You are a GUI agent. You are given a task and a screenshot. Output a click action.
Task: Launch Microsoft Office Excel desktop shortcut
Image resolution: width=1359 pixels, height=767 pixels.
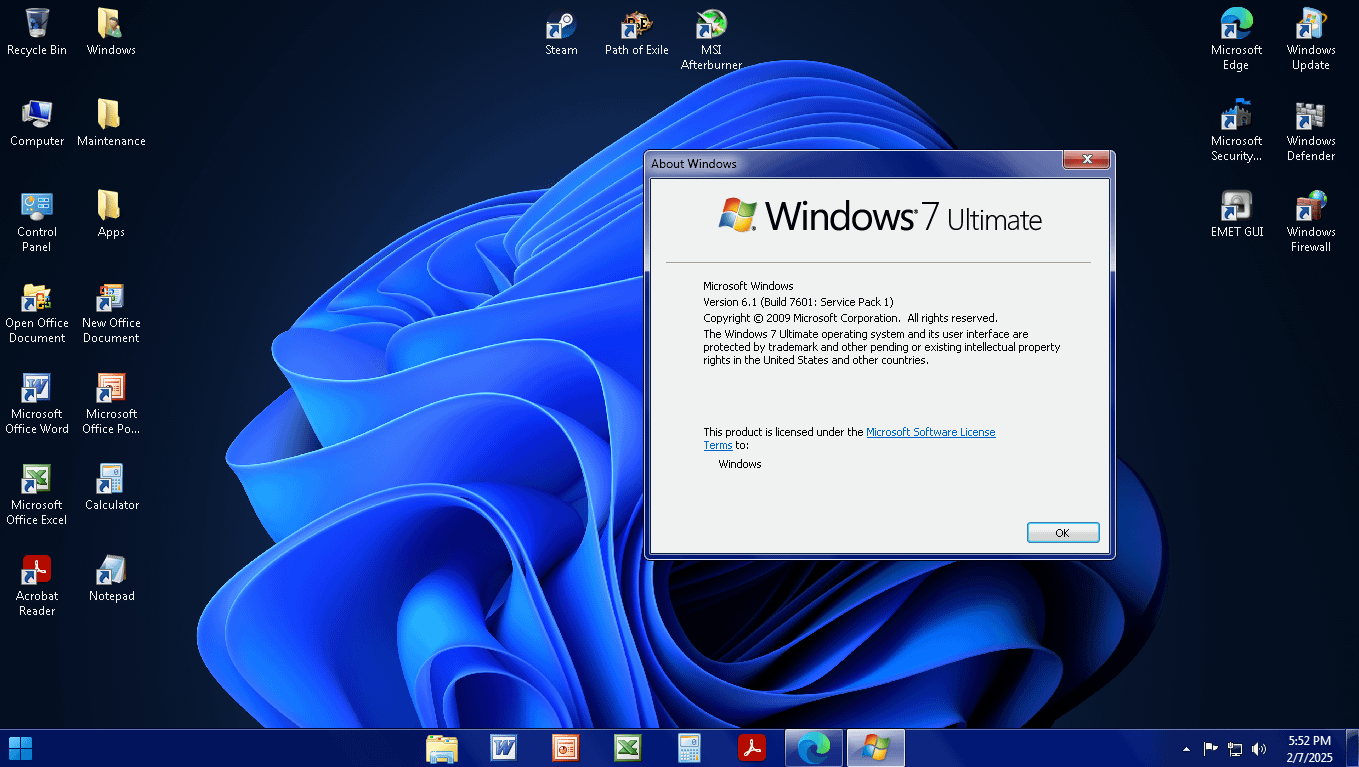click(37, 481)
